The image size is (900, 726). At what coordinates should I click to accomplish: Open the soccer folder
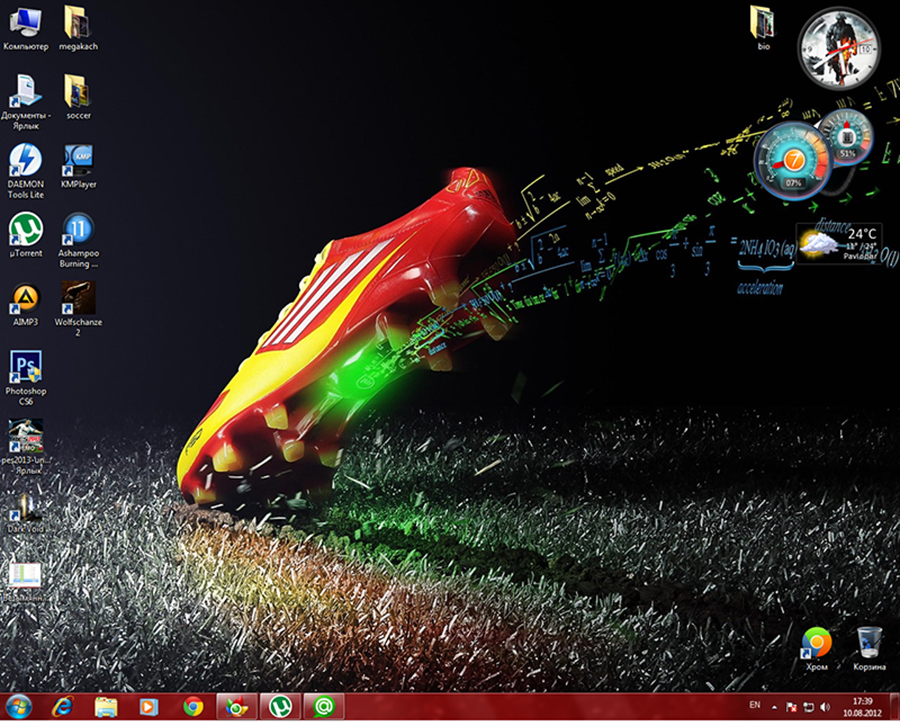(x=78, y=98)
